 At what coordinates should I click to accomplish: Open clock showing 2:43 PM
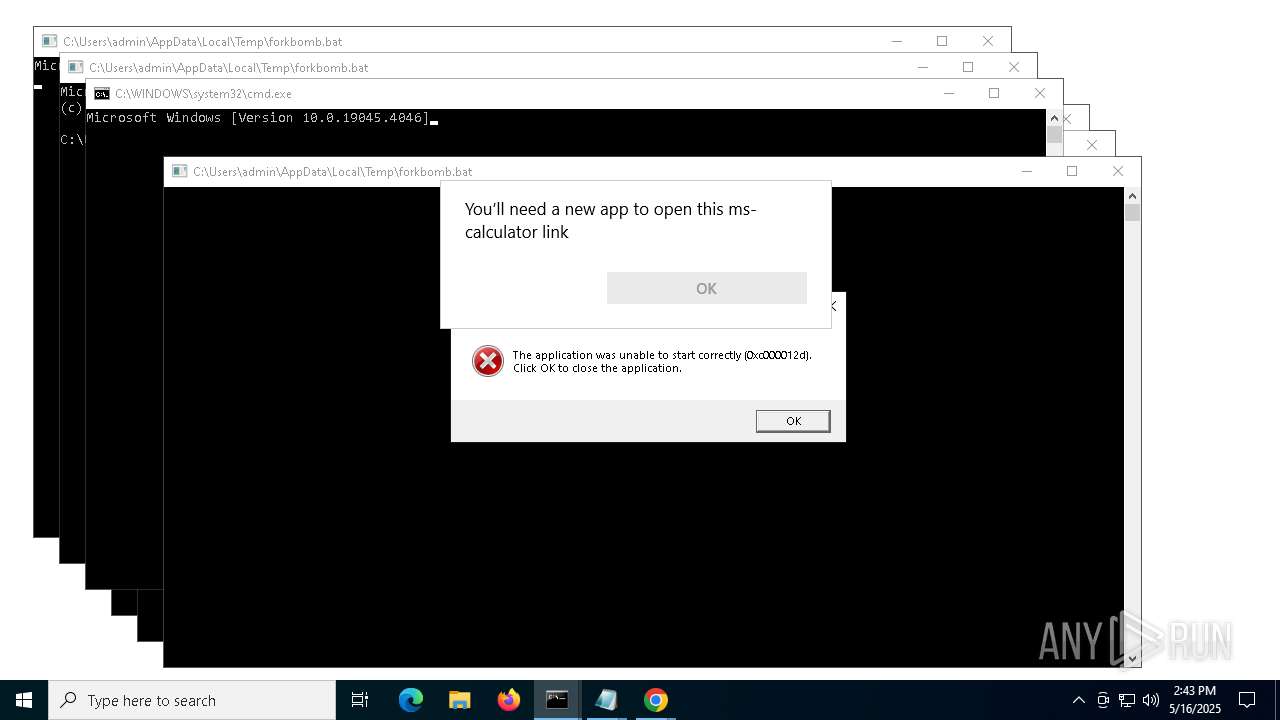[1195, 700]
